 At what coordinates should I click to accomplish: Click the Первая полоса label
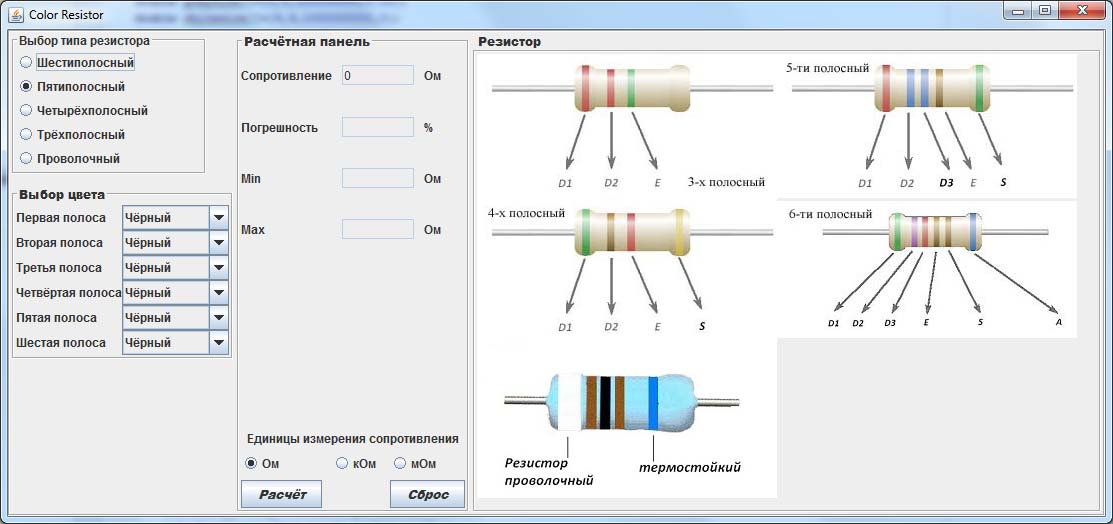[x=61, y=218]
